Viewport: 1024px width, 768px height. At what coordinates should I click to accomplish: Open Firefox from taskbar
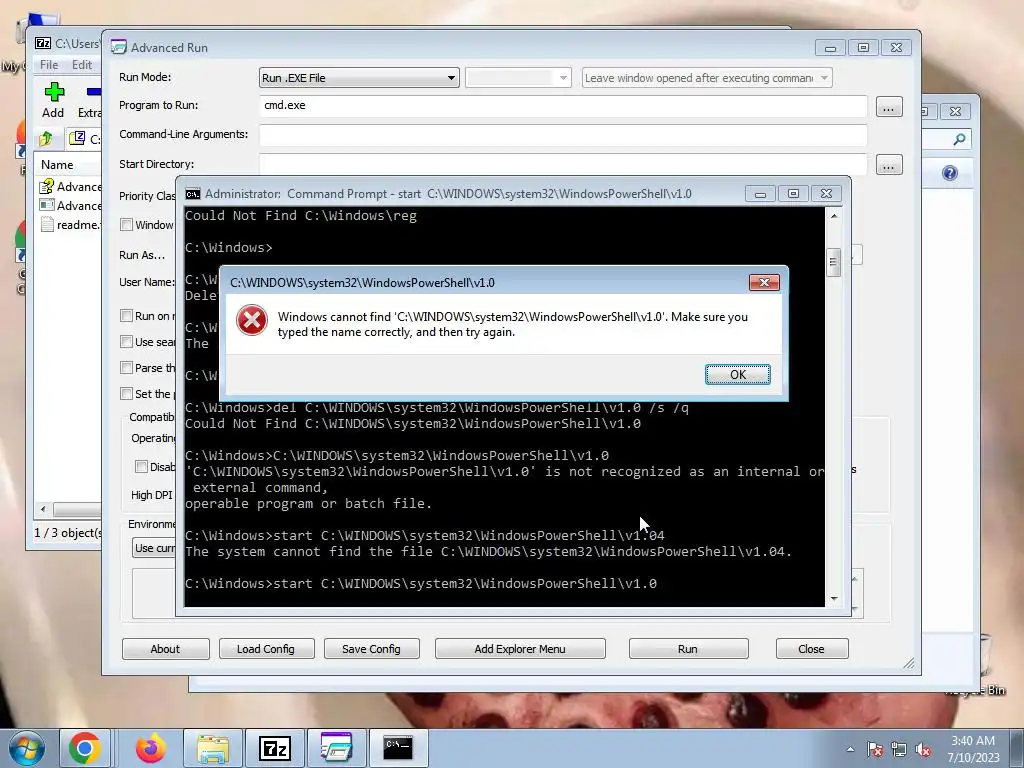[150, 748]
